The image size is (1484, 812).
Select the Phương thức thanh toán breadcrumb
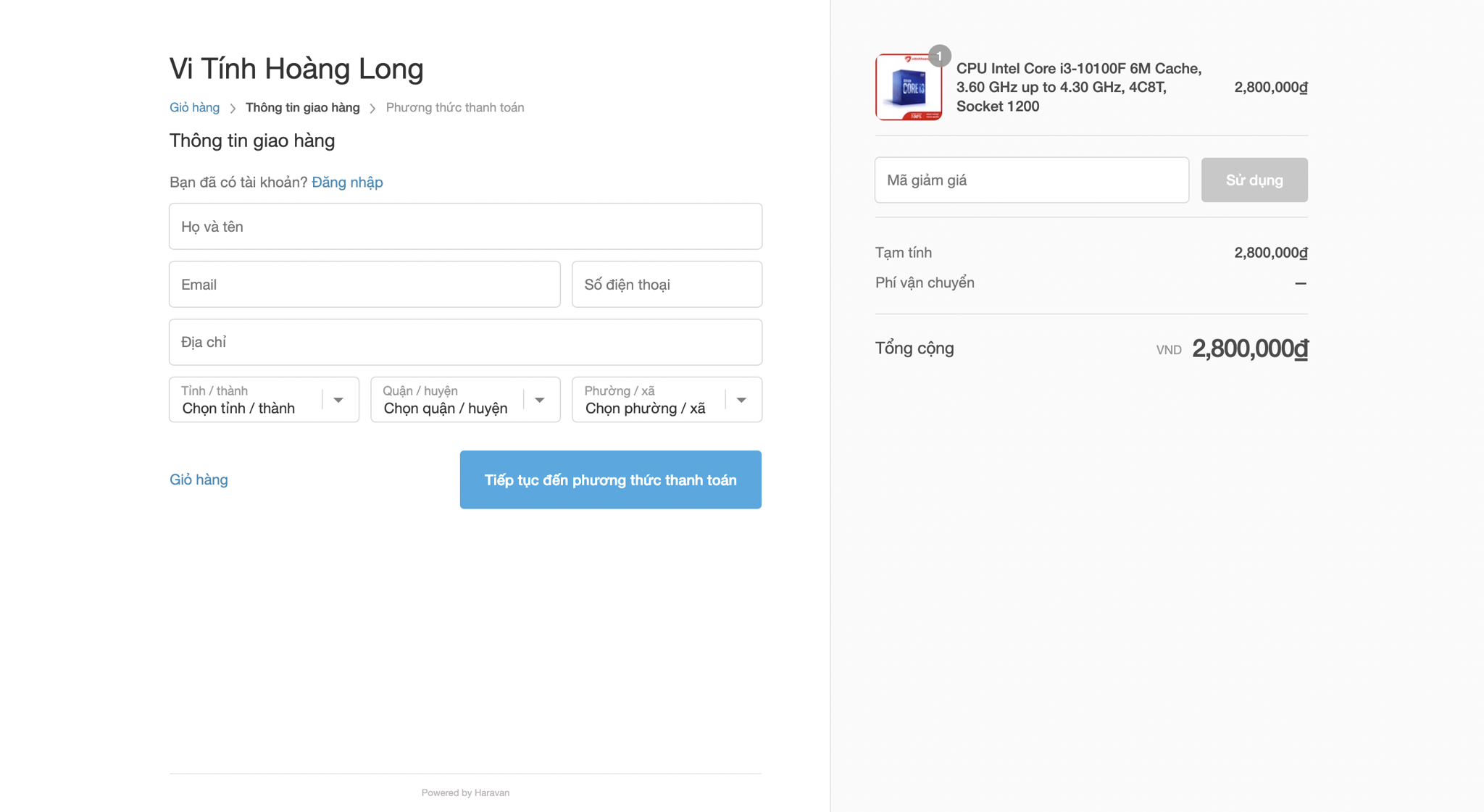click(x=455, y=107)
